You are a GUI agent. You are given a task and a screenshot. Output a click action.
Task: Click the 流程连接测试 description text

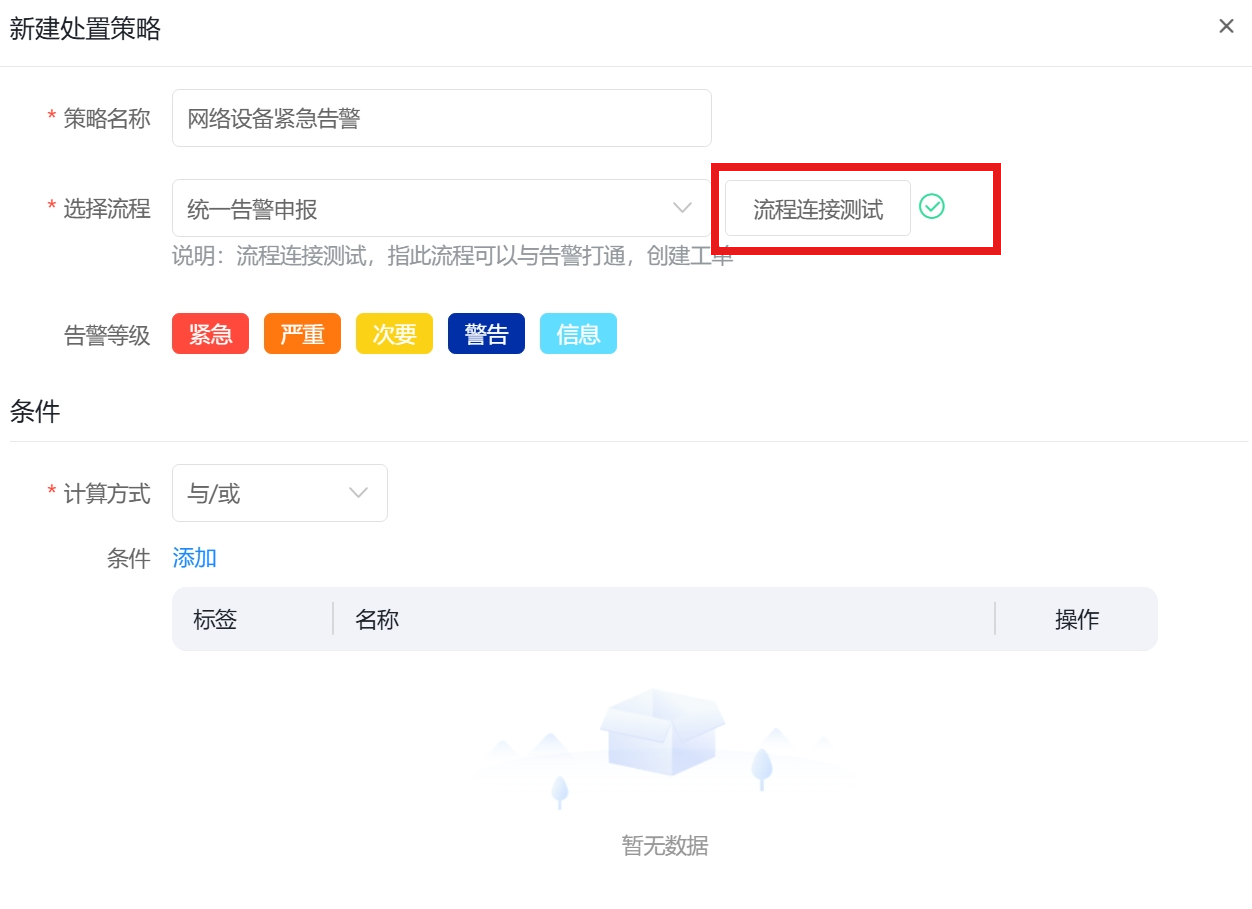click(x=453, y=256)
